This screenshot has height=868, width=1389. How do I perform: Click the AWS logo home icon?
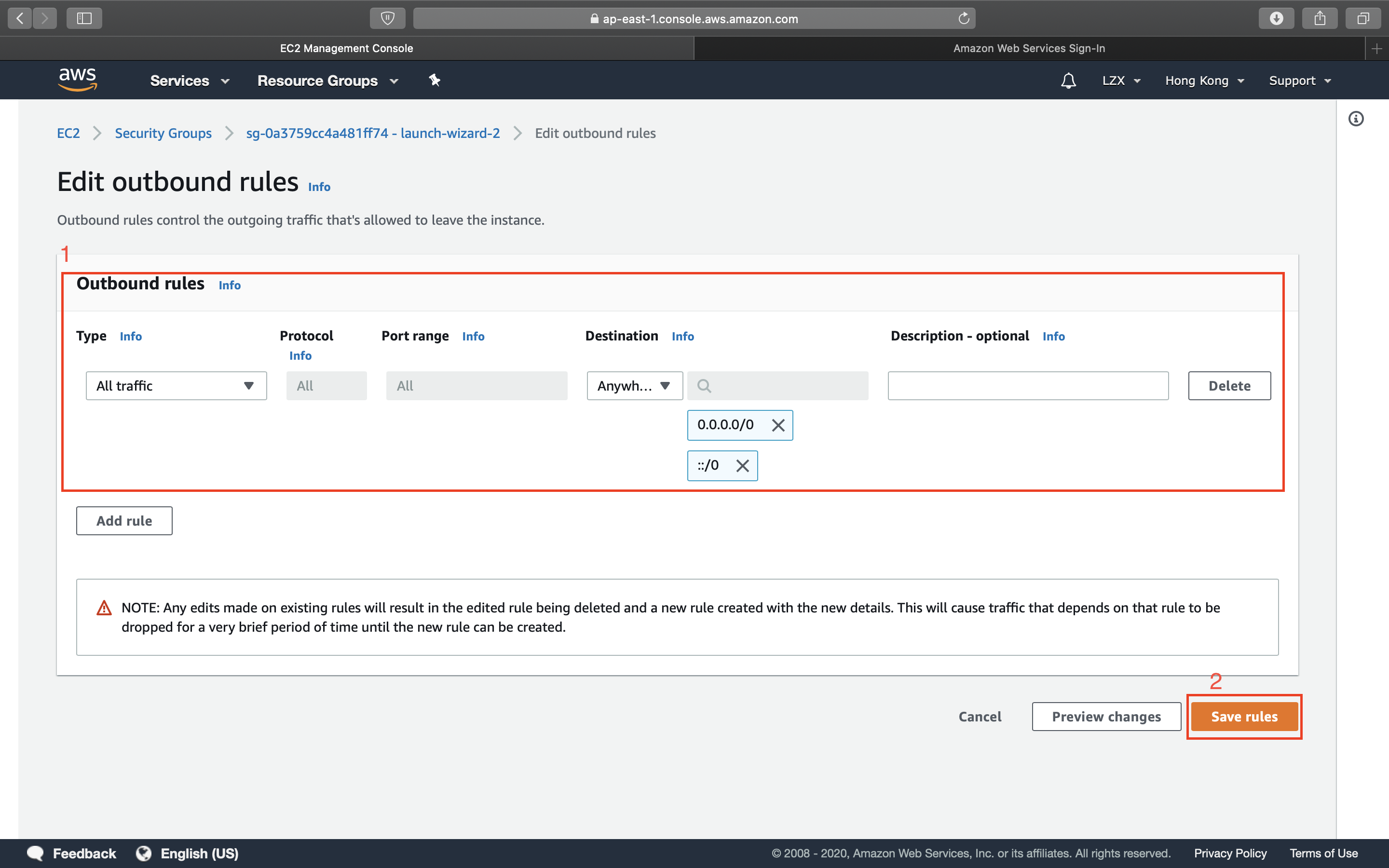[x=78, y=79]
